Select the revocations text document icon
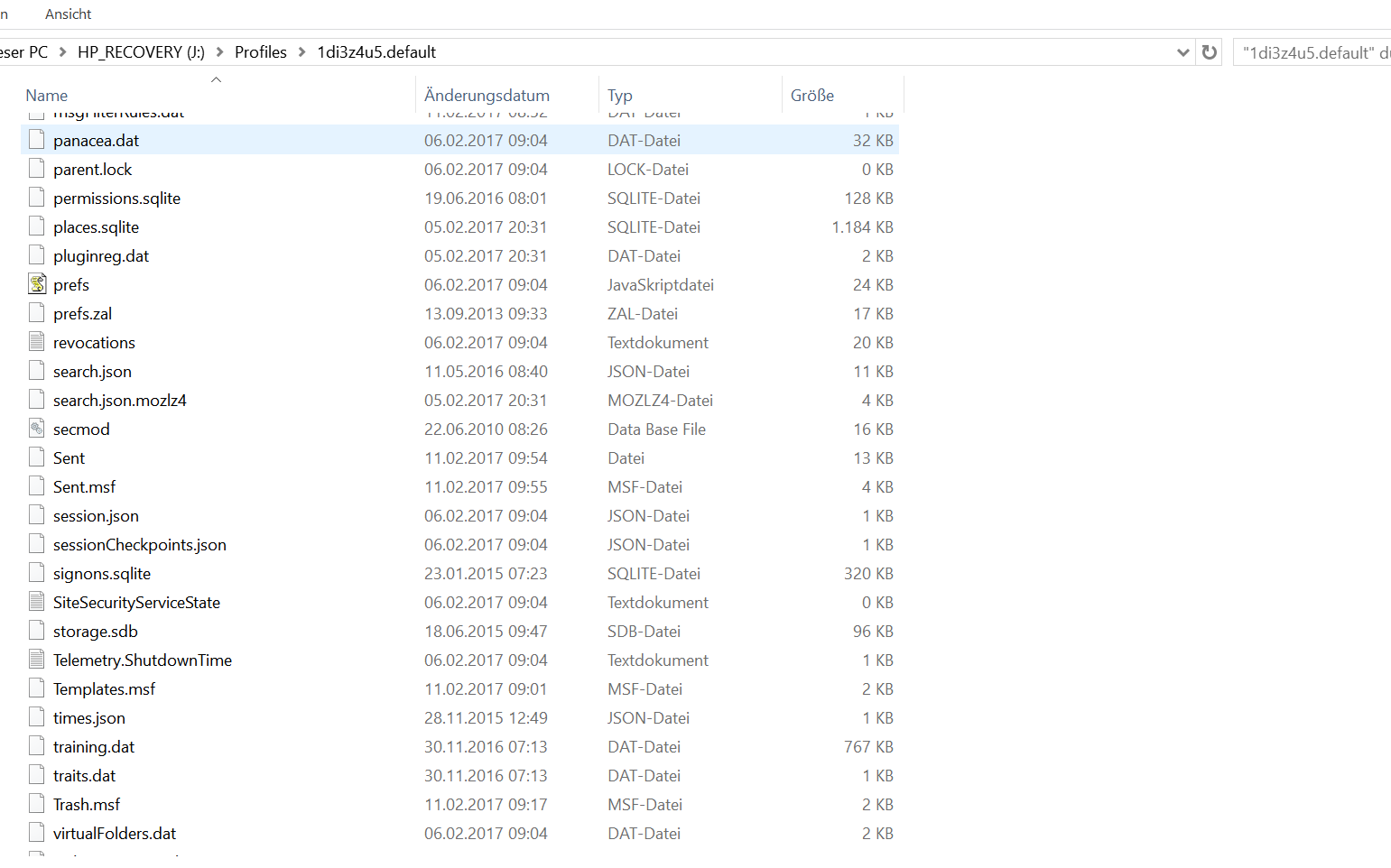1391x868 pixels. (x=36, y=342)
